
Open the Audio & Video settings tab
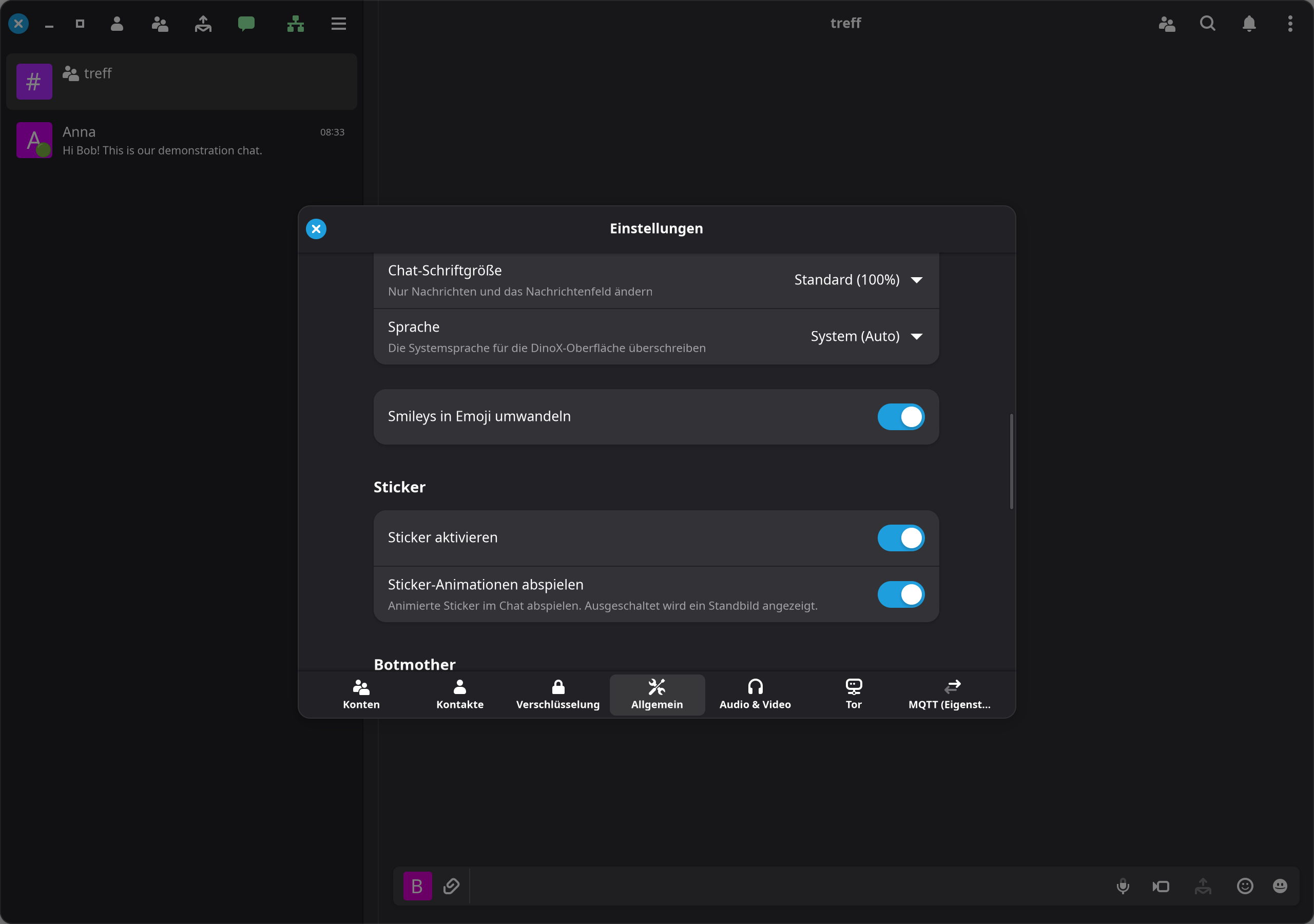coord(756,695)
